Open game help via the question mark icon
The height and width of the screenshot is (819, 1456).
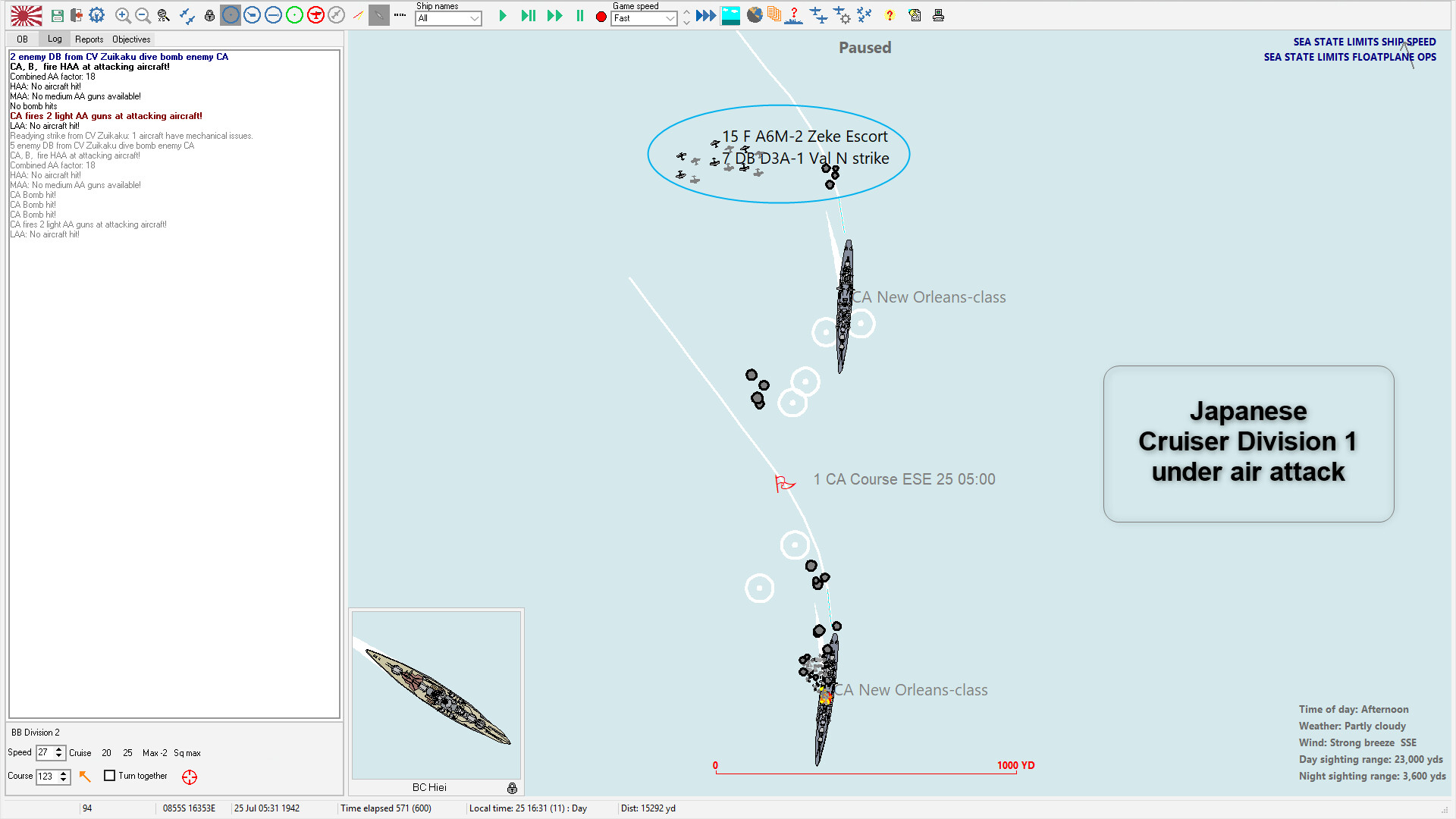(890, 15)
